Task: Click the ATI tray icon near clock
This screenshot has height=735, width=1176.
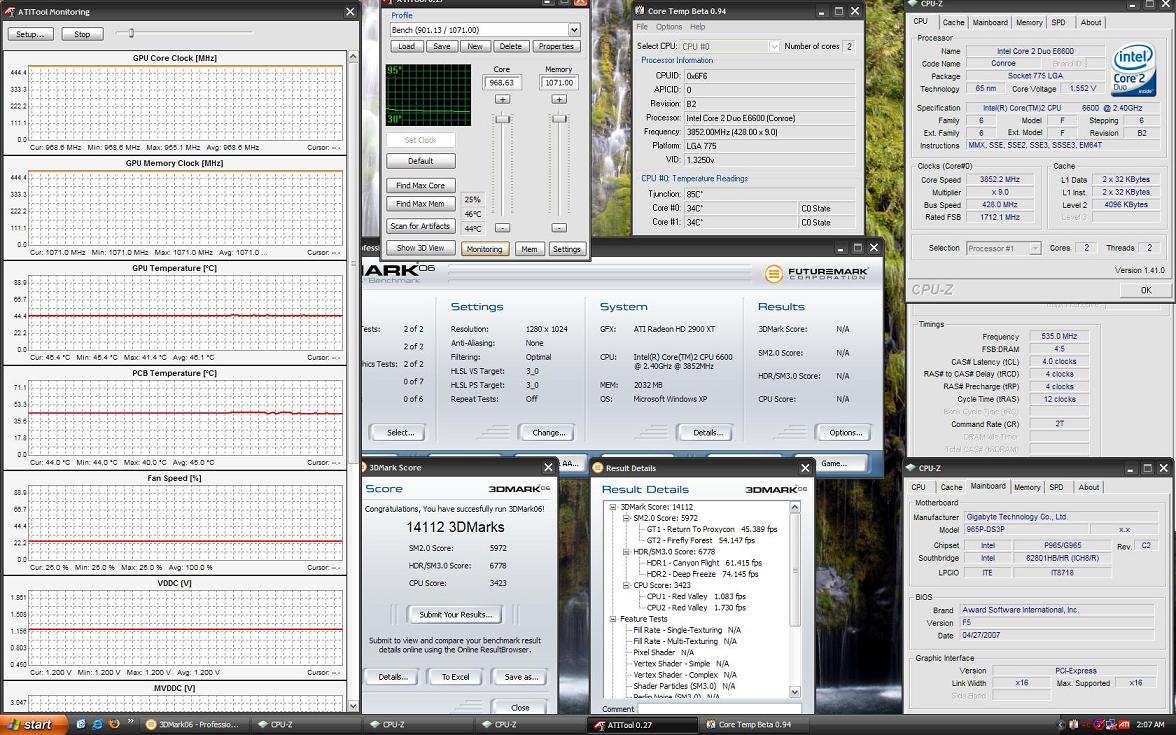Action: (x=1124, y=724)
